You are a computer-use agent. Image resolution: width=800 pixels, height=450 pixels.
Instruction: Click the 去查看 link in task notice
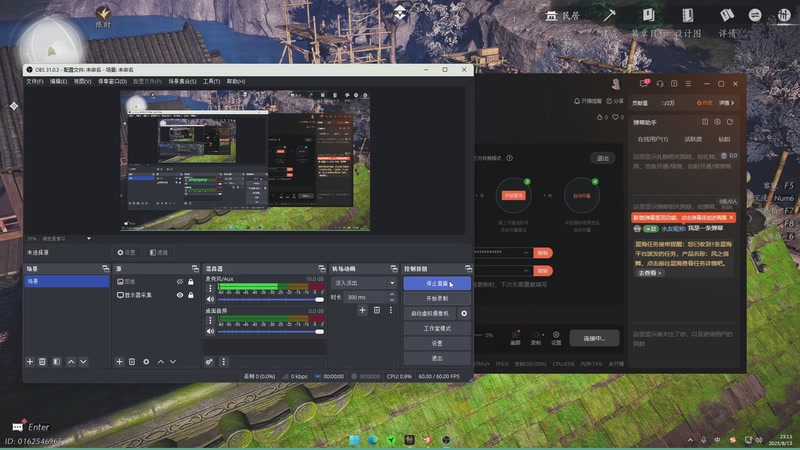(649, 273)
